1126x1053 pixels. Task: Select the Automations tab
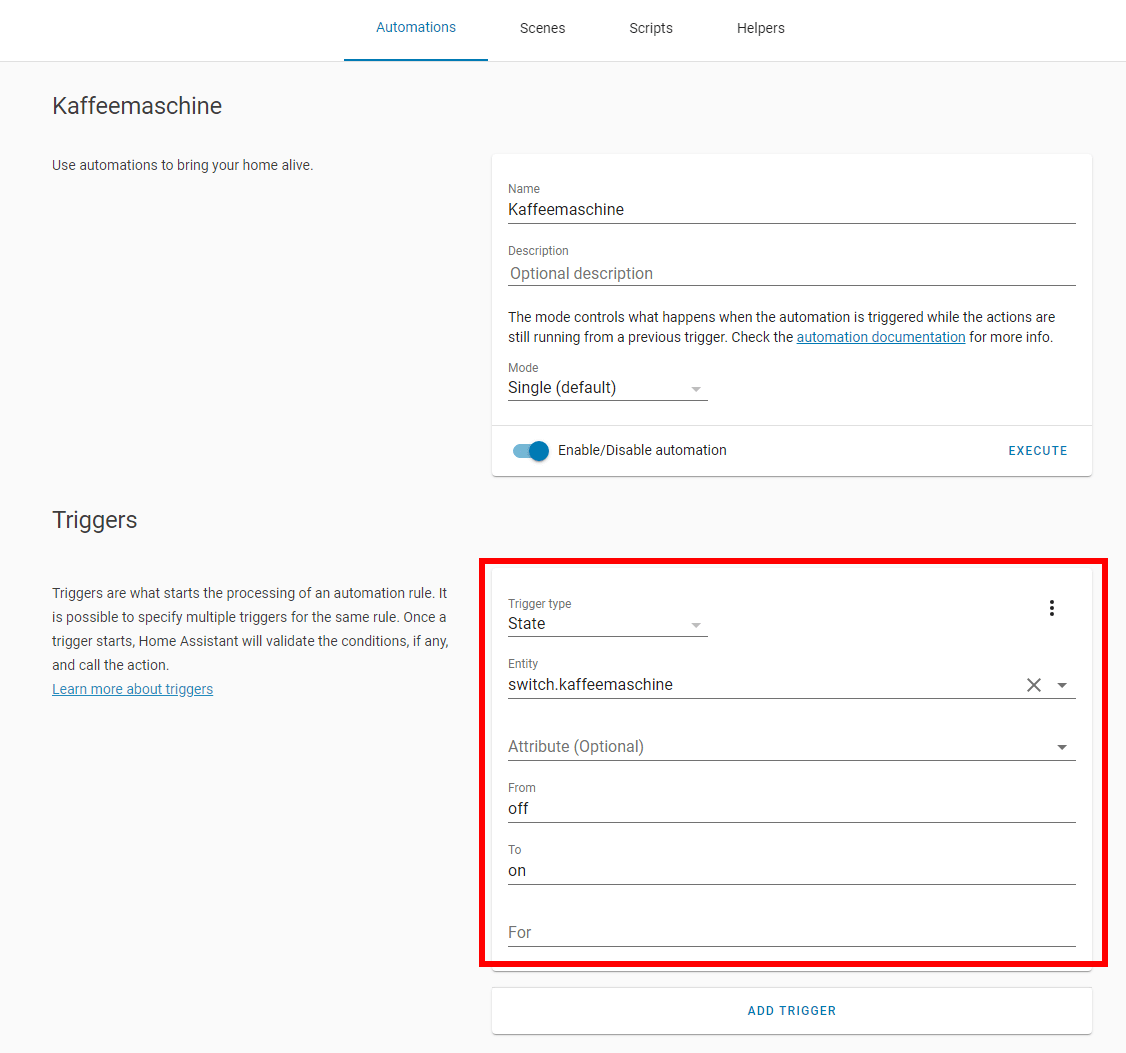click(x=415, y=28)
